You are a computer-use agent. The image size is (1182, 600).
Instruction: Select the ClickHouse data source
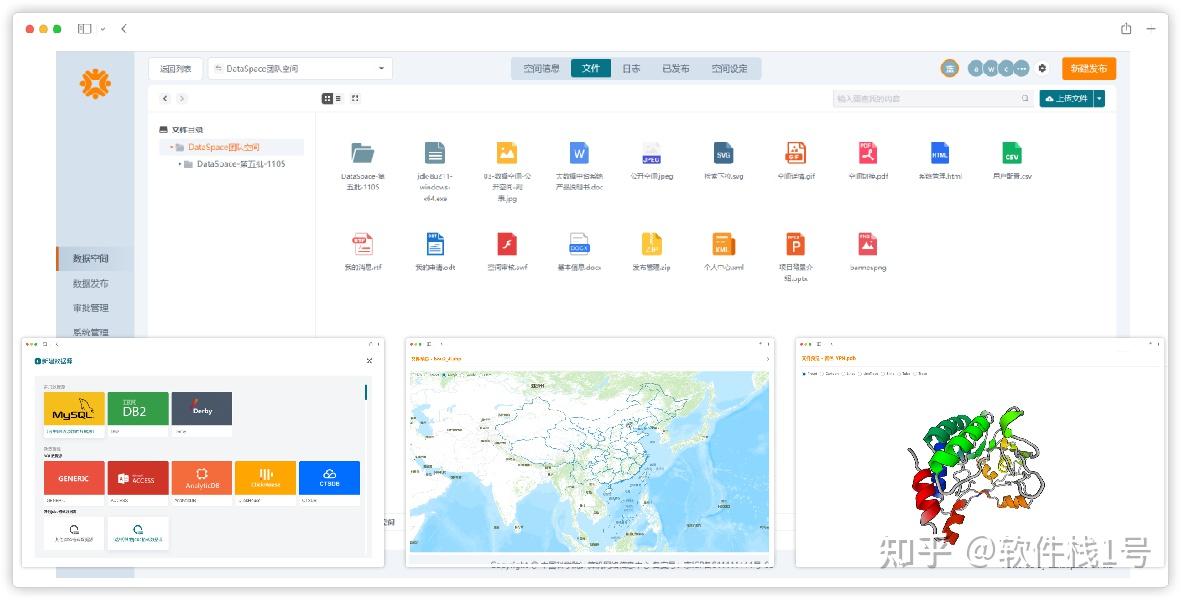tap(266, 478)
